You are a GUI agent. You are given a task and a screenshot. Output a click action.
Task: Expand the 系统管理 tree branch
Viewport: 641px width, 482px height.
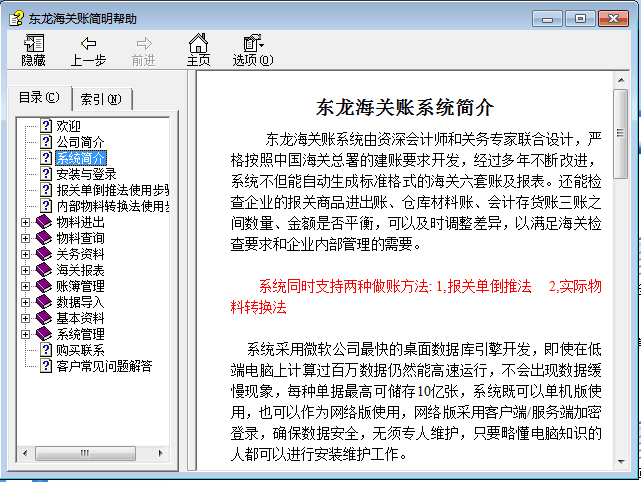[26, 334]
